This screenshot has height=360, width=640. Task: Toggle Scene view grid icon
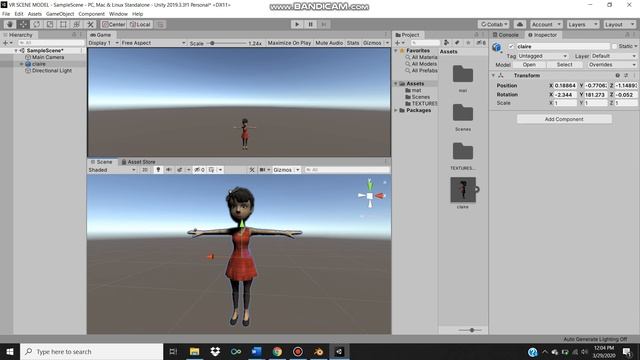point(212,170)
